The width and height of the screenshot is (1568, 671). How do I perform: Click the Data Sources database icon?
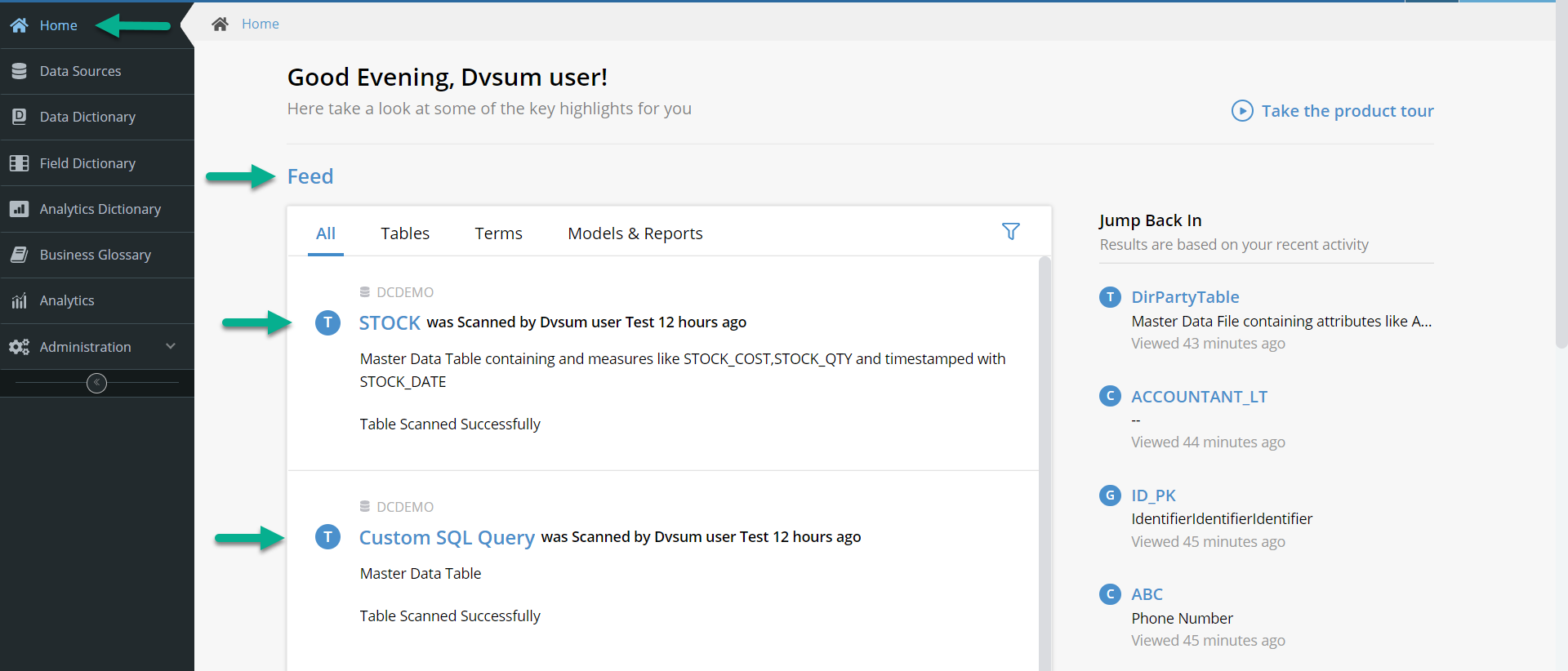[20, 71]
